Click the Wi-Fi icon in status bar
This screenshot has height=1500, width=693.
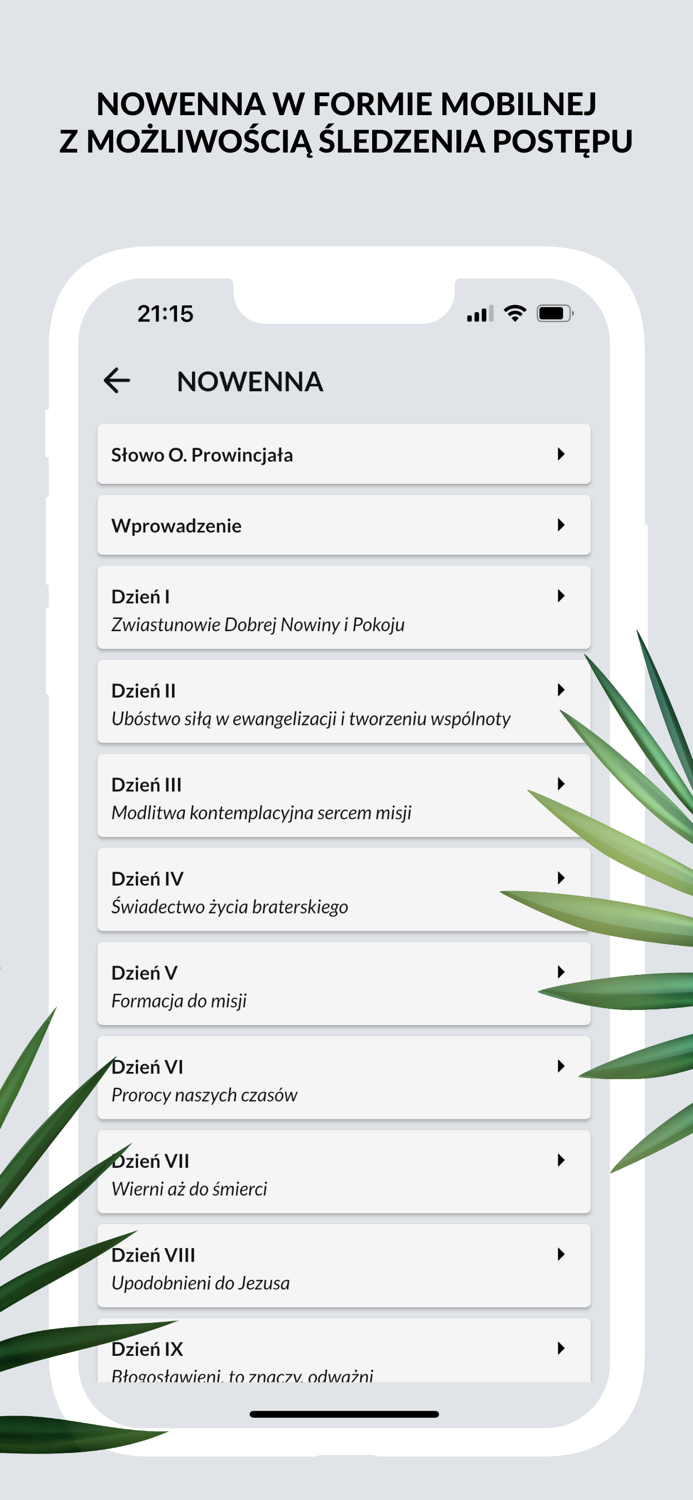(x=514, y=313)
